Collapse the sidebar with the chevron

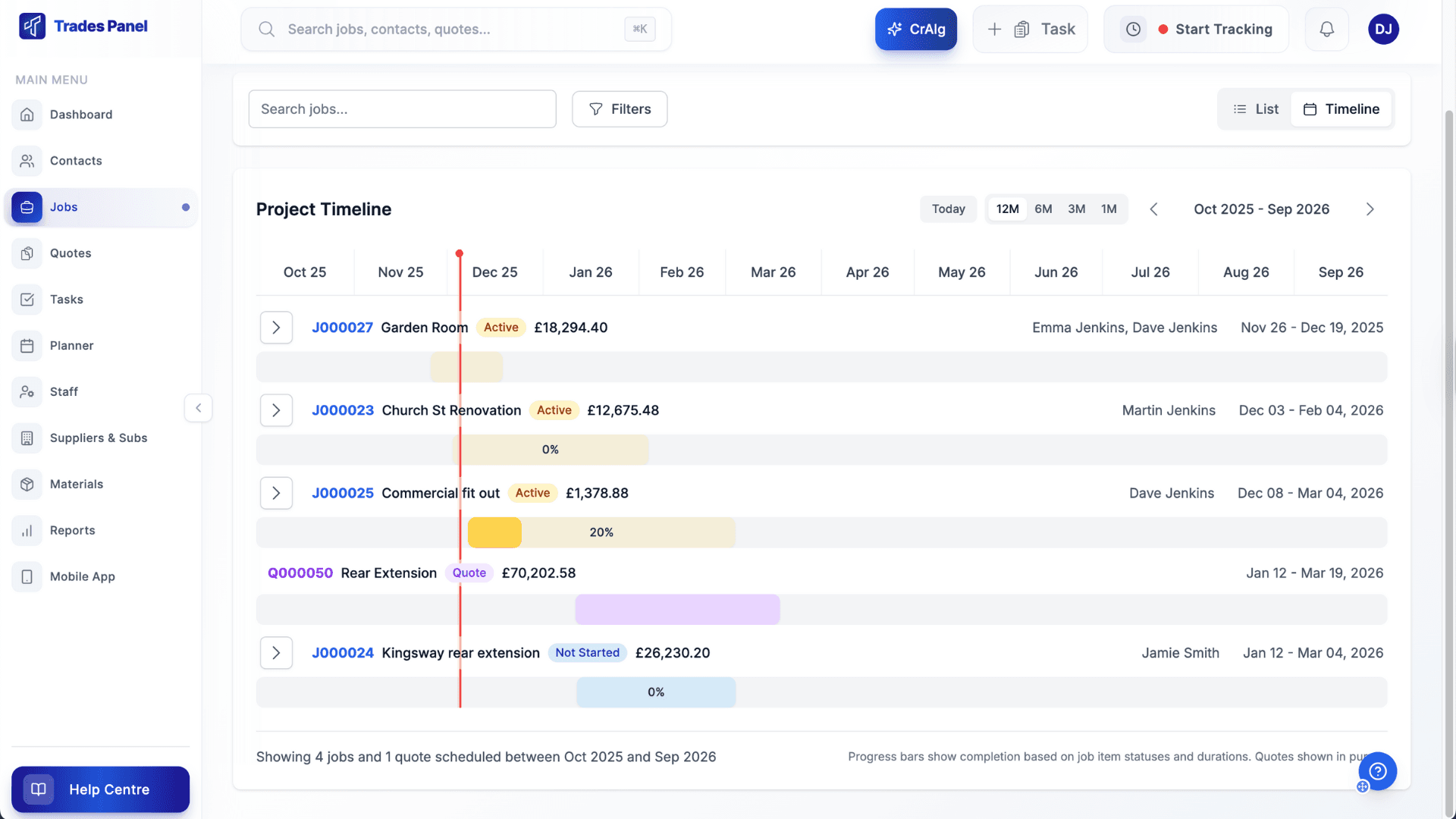[198, 408]
